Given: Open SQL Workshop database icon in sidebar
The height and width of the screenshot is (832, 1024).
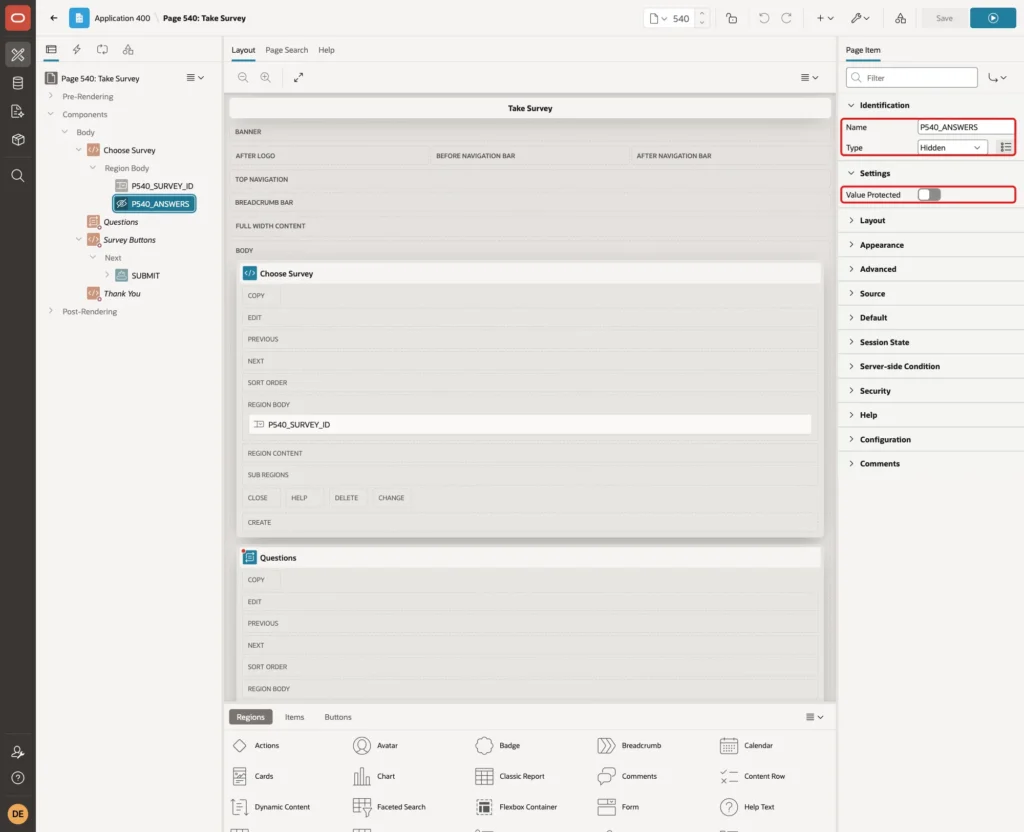Looking at the screenshot, I should (18, 83).
